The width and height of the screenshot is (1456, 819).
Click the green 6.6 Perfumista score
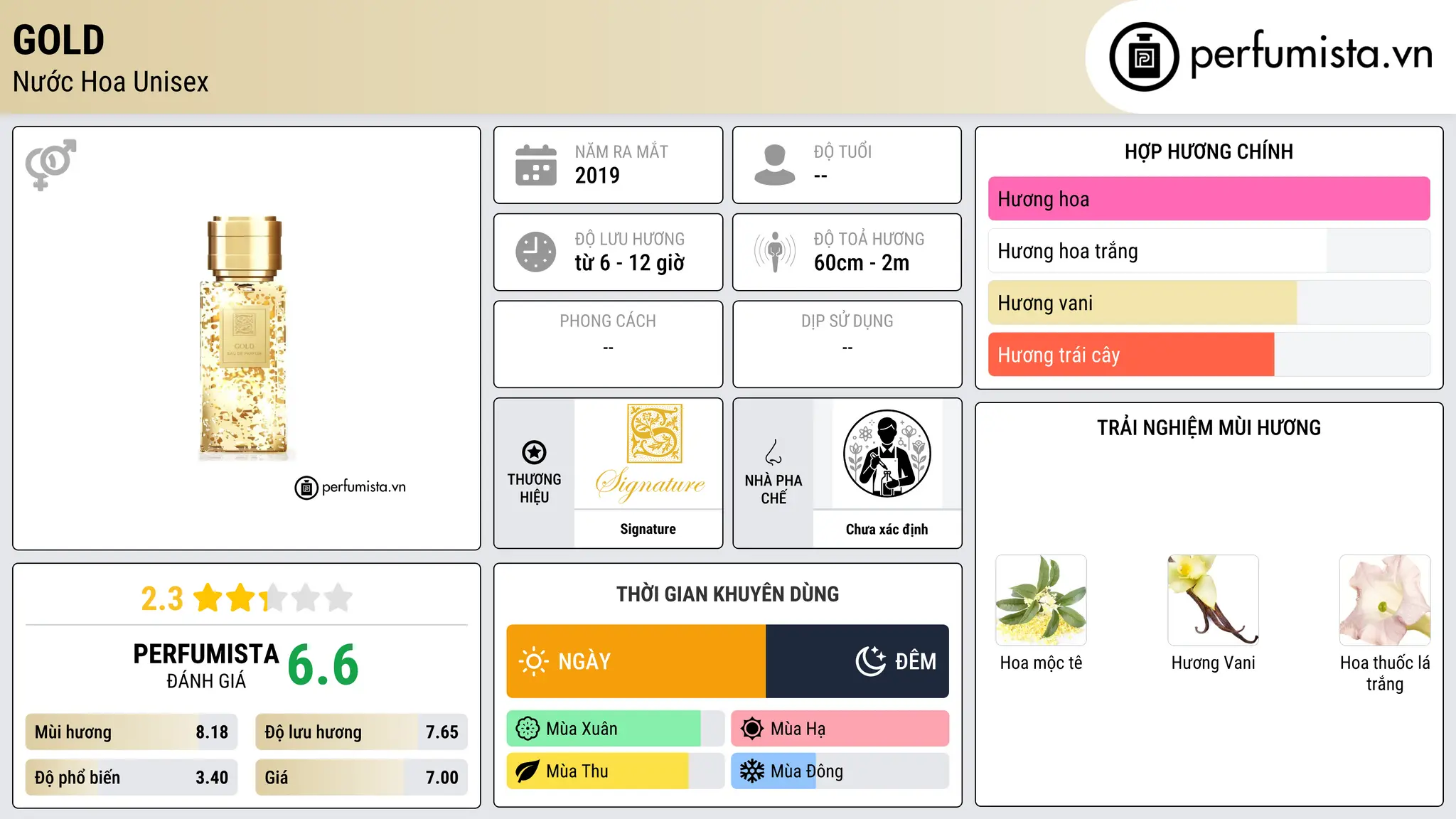(x=323, y=665)
